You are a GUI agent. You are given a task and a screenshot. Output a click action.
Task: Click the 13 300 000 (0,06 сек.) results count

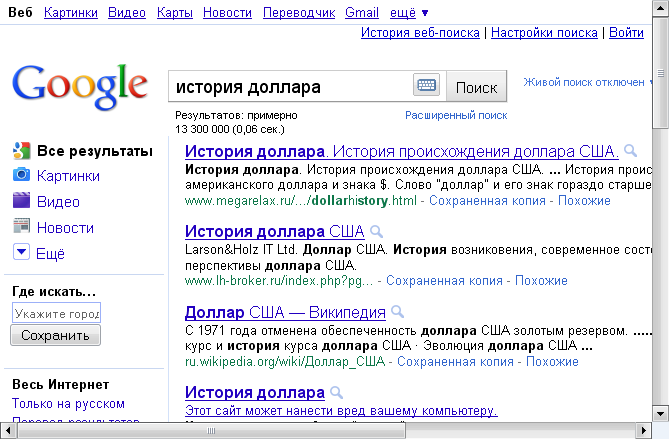click(230, 129)
